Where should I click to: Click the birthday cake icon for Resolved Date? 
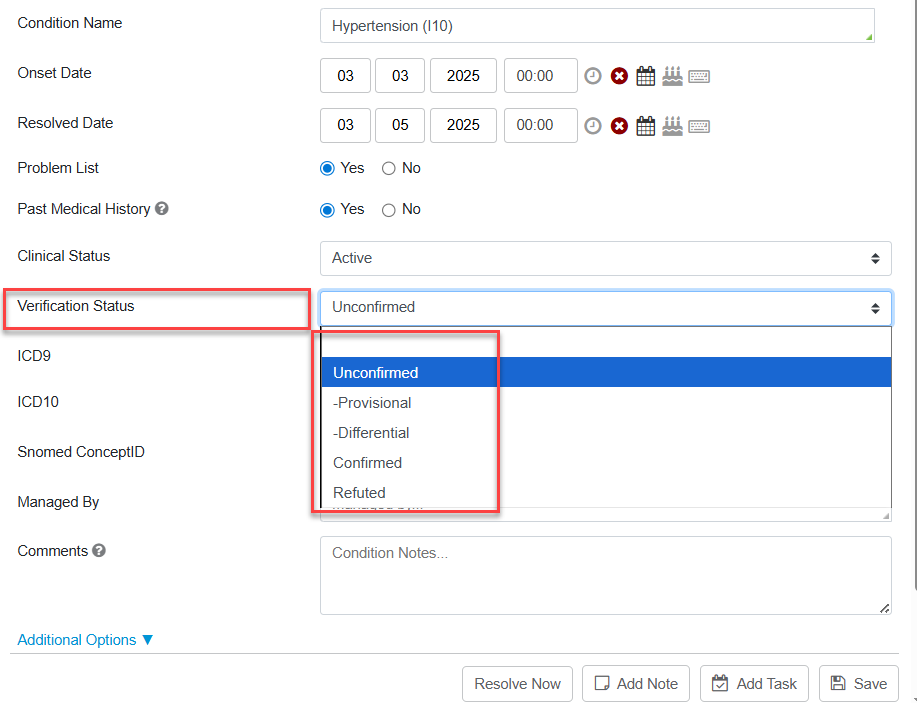672,126
